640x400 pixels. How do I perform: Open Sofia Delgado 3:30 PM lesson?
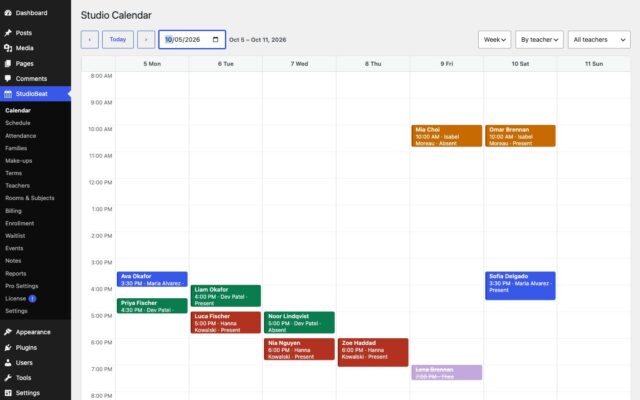point(520,286)
